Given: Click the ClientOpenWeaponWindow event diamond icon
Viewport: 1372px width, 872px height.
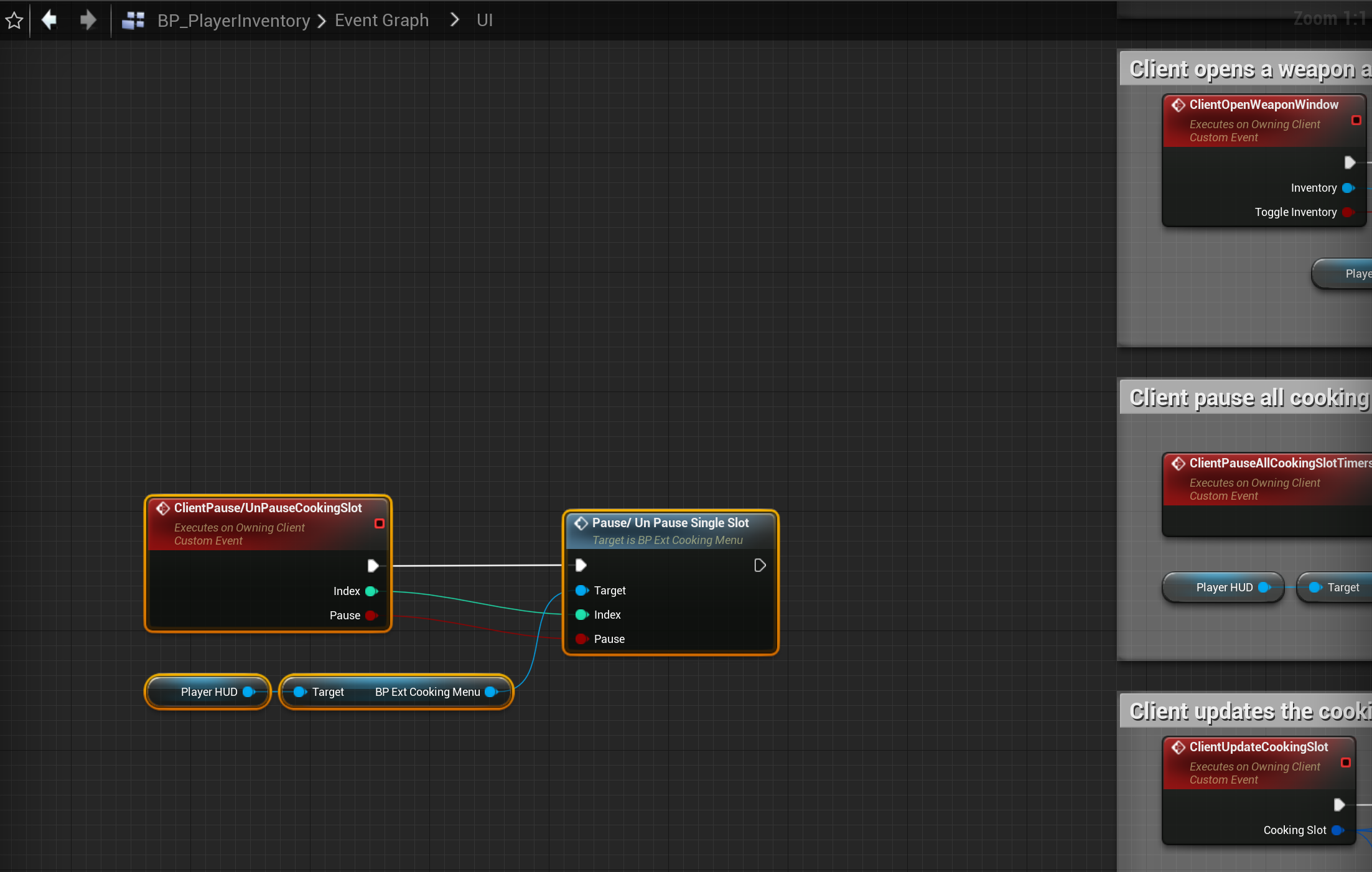Looking at the screenshot, I should click(1178, 105).
